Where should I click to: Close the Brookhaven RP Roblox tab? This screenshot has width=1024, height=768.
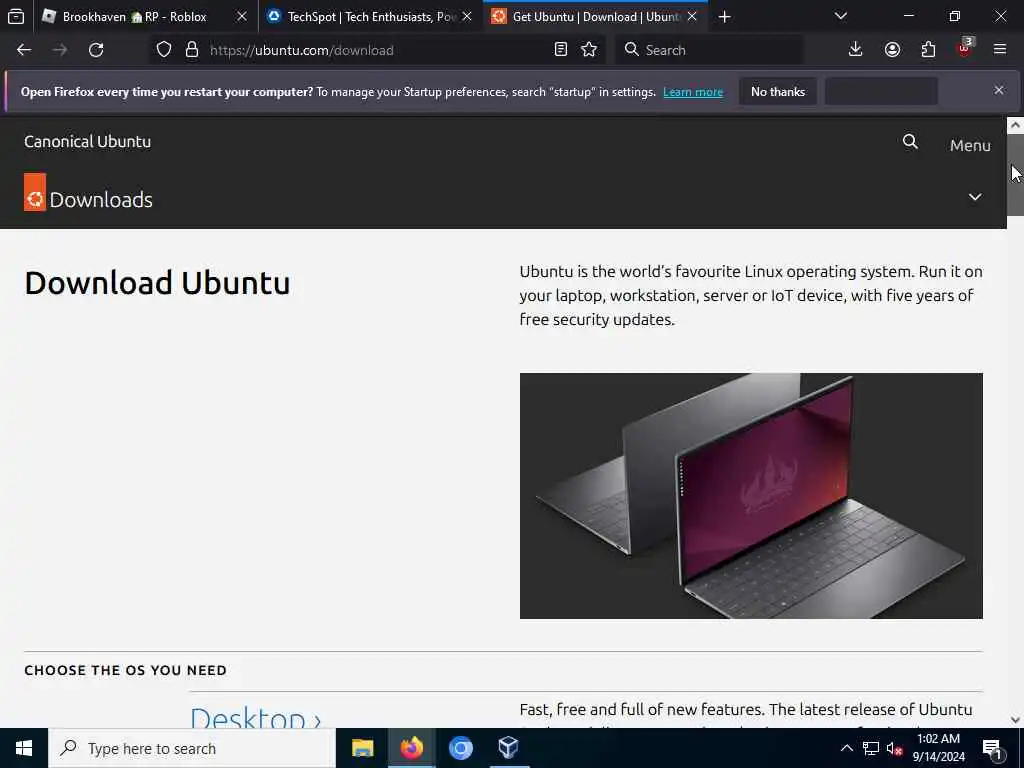click(x=242, y=17)
